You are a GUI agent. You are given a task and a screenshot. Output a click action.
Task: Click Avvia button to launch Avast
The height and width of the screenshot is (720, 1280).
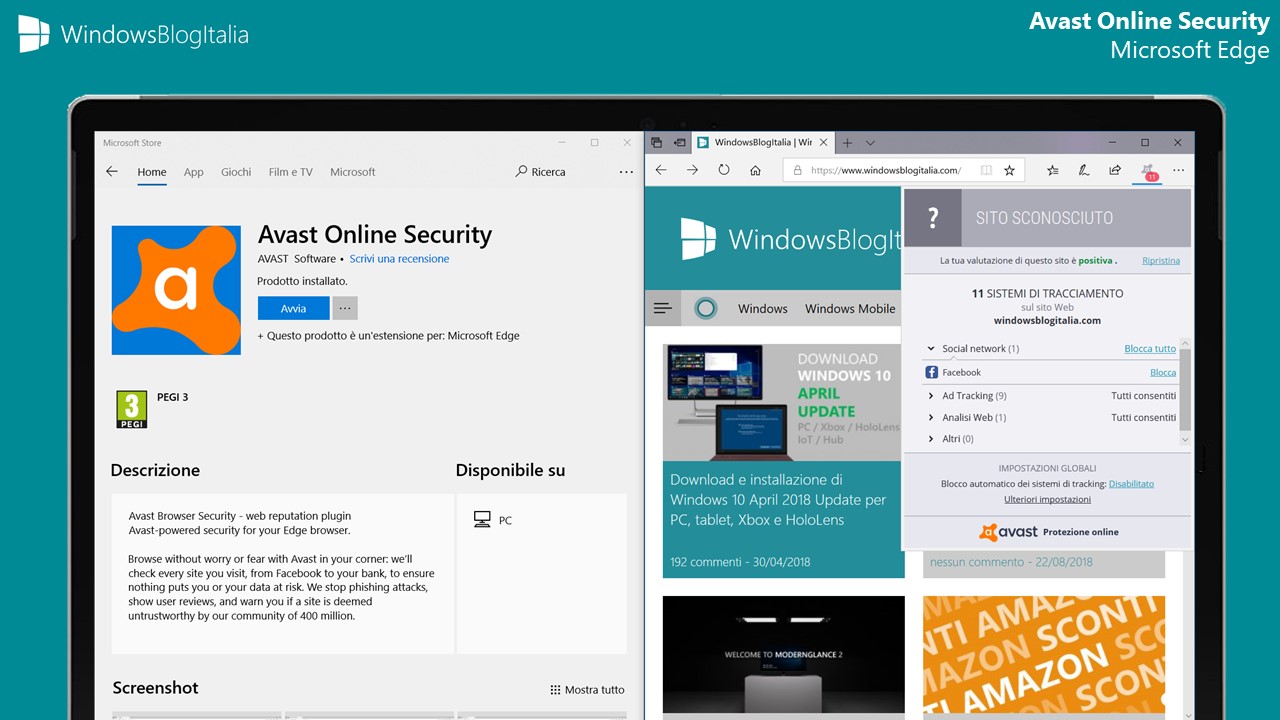[x=293, y=308]
